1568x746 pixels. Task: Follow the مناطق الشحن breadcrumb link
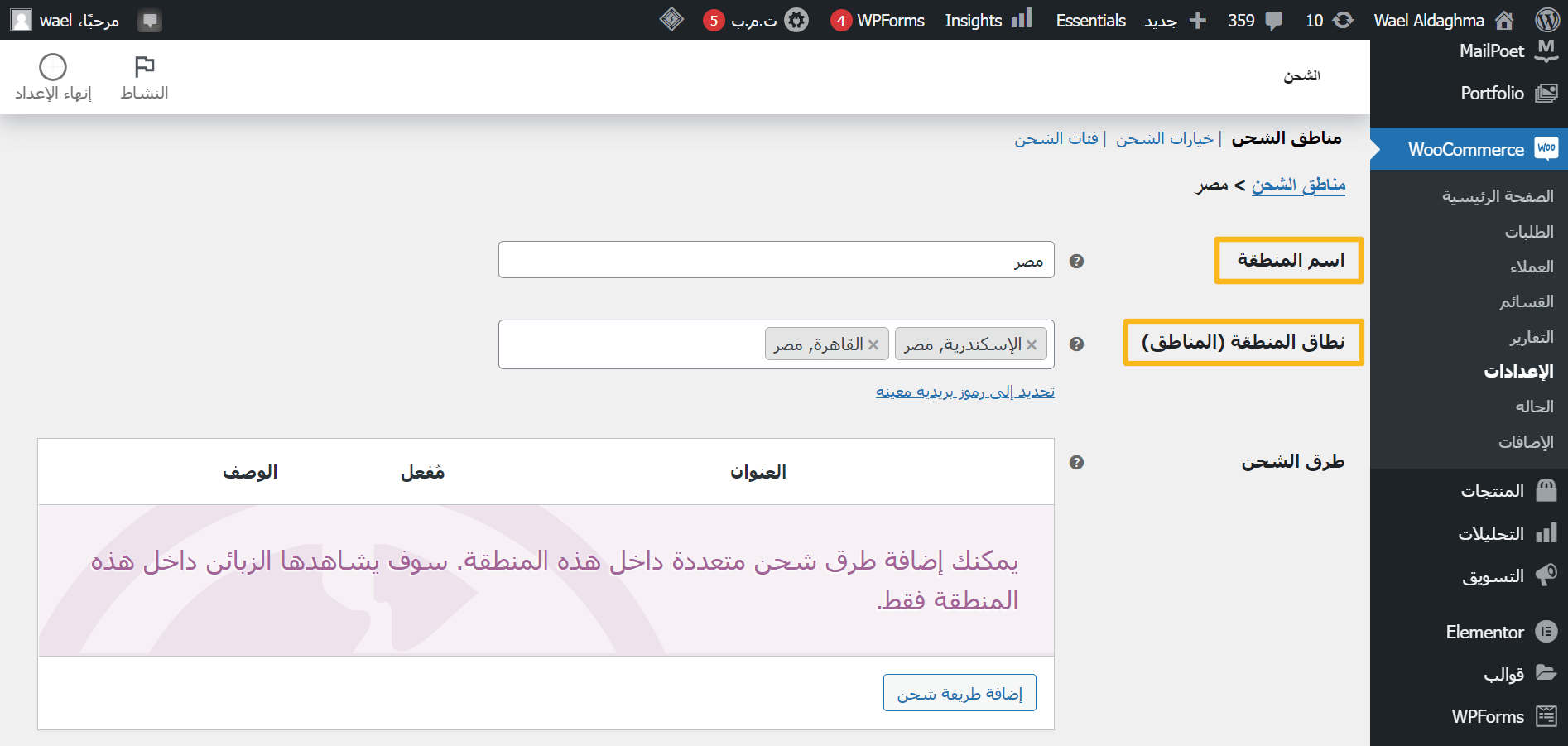tap(1298, 185)
